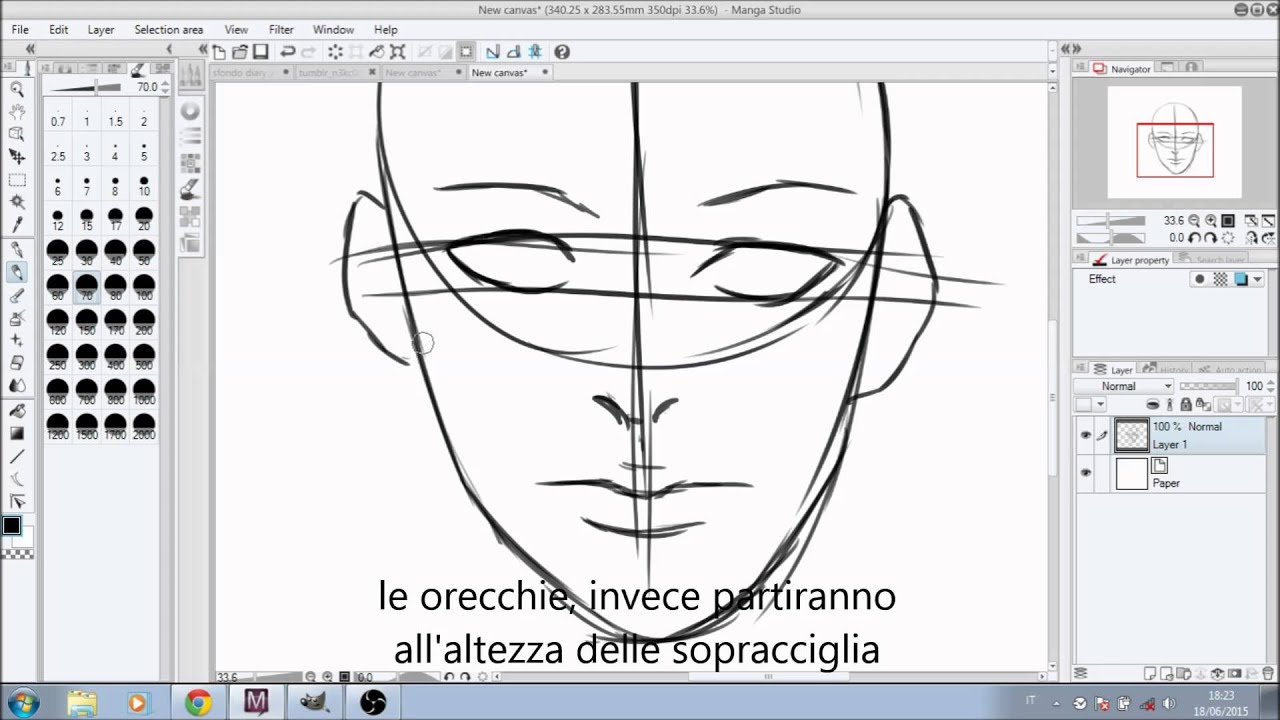Open the Selection area menu

pos(169,30)
